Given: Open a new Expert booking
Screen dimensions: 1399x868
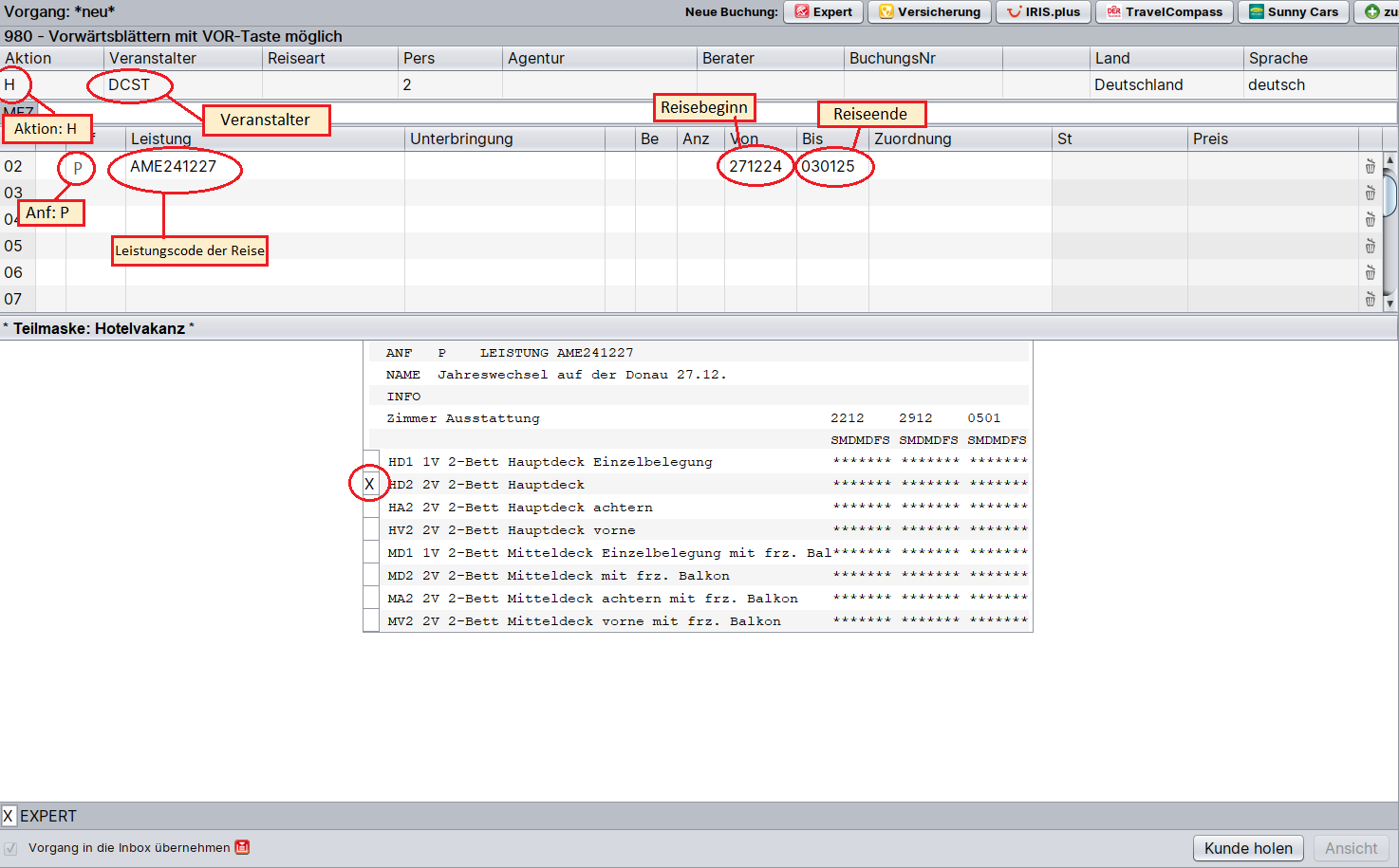Looking at the screenshot, I should tap(823, 12).
